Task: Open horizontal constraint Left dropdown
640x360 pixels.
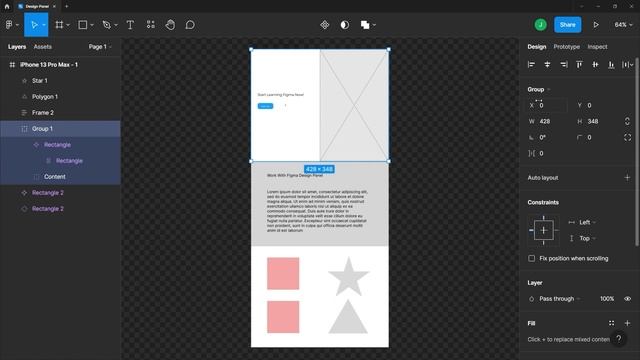Action: click(587, 222)
